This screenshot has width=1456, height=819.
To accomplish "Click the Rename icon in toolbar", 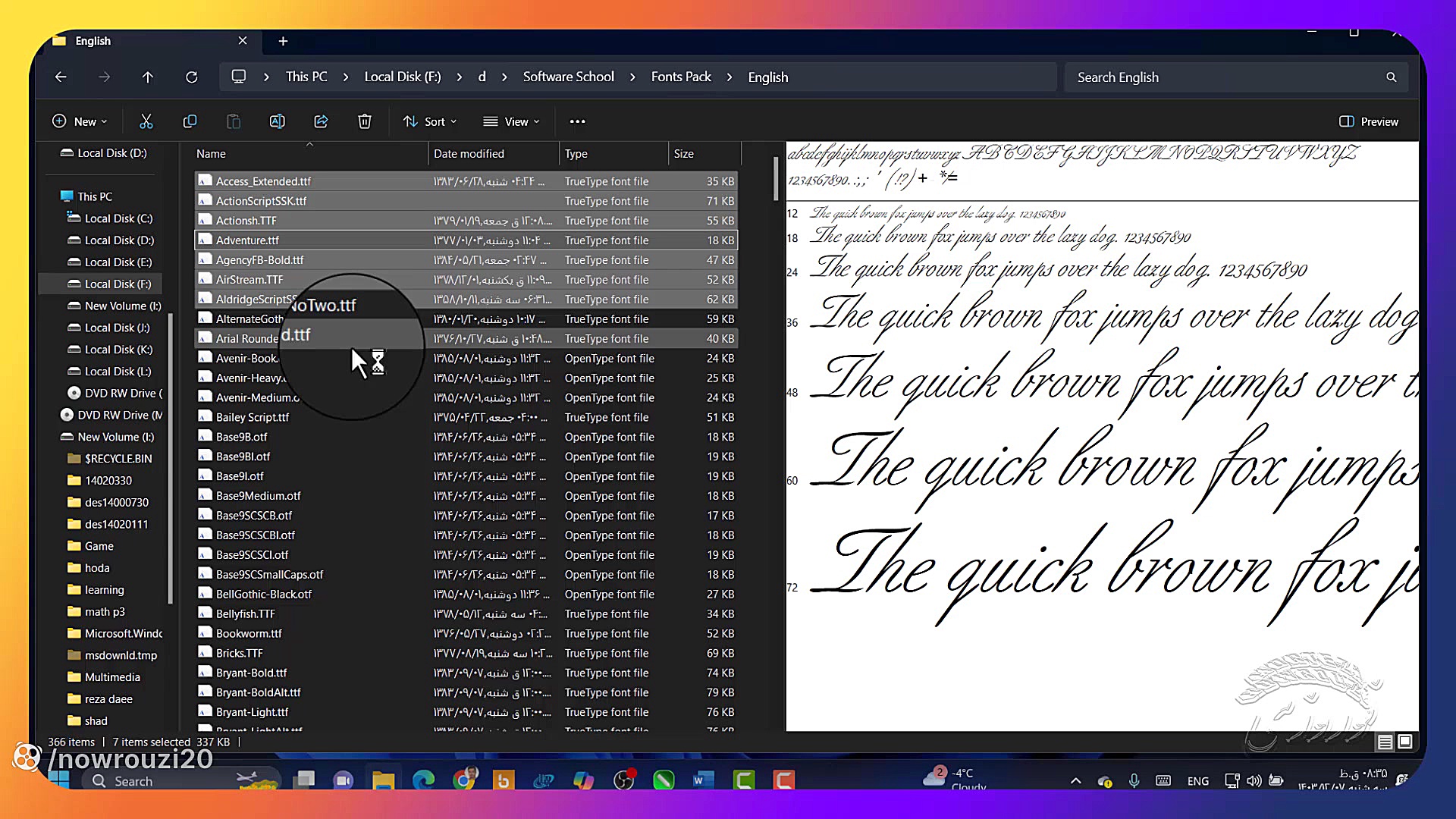I will [x=277, y=121].
